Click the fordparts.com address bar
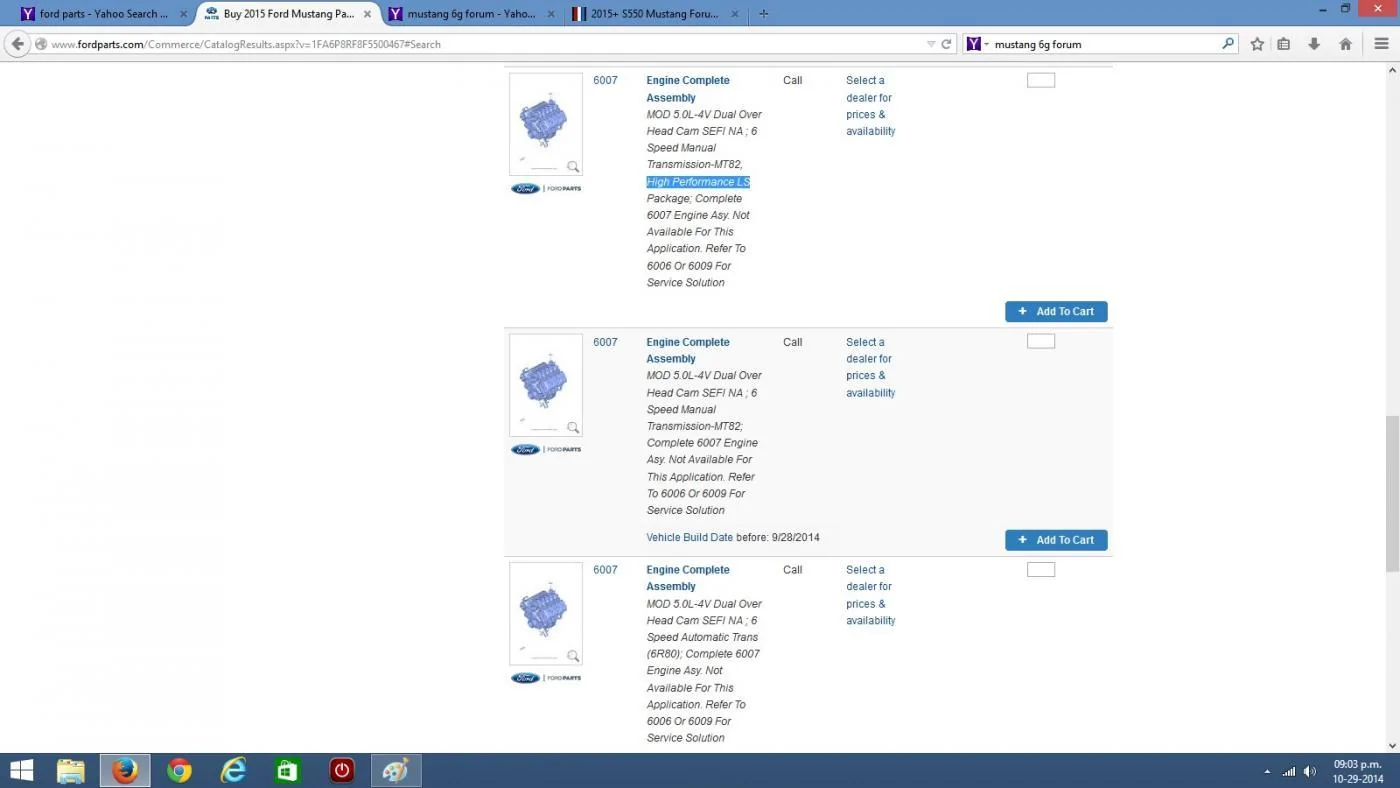This screenshot has width=1400, height=788. pos(480,44)
